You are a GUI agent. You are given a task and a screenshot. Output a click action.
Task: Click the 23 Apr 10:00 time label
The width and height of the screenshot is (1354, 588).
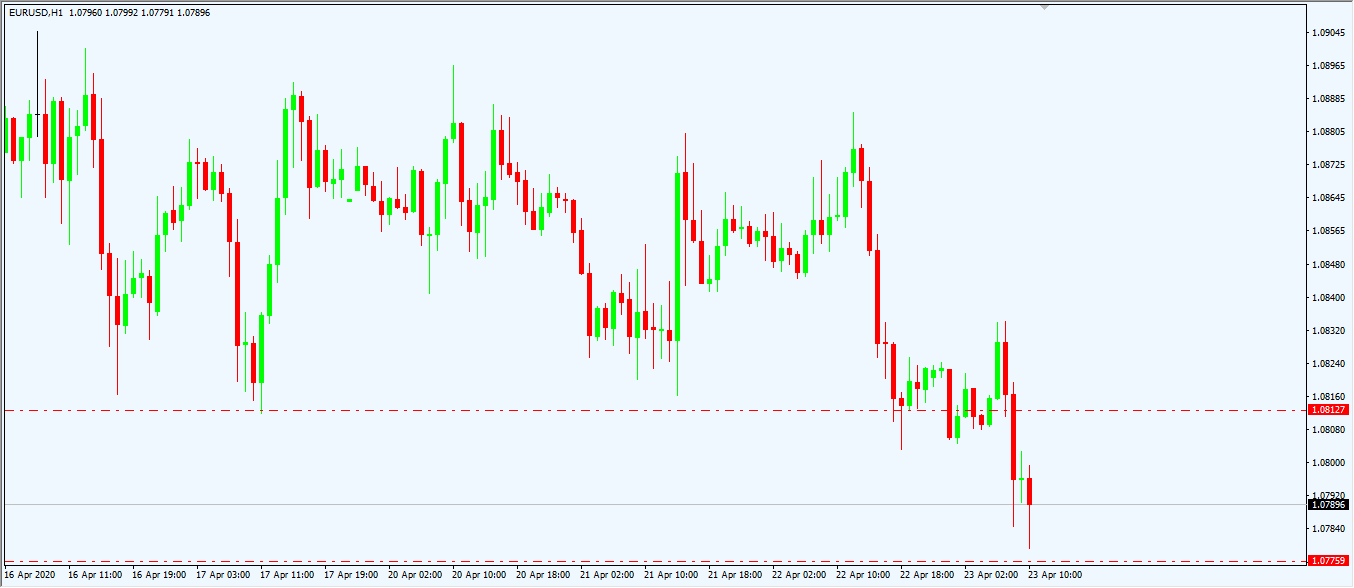pyautogui.click(x=1055, y=576)
